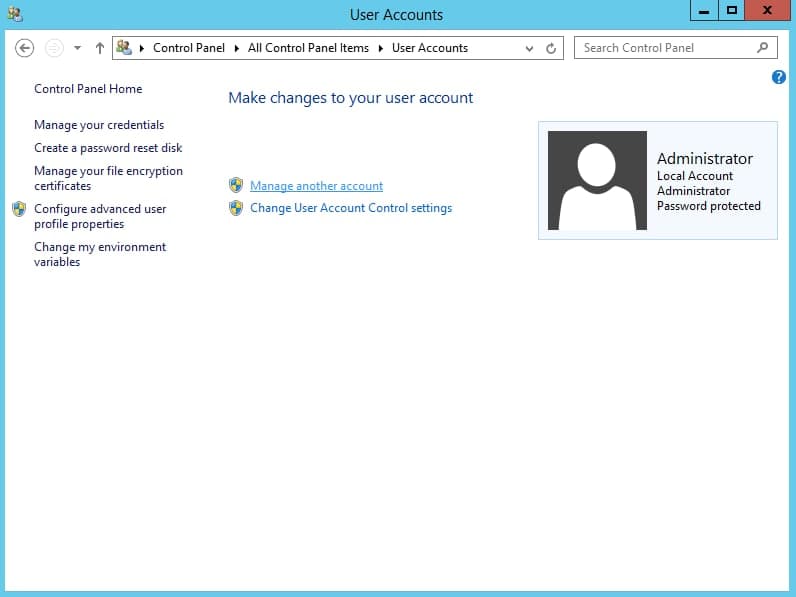This screenshot has width=796, height=597.
Task: Open the address bar history dropdown
Action: pyautogui.click(x=529, y=49)
